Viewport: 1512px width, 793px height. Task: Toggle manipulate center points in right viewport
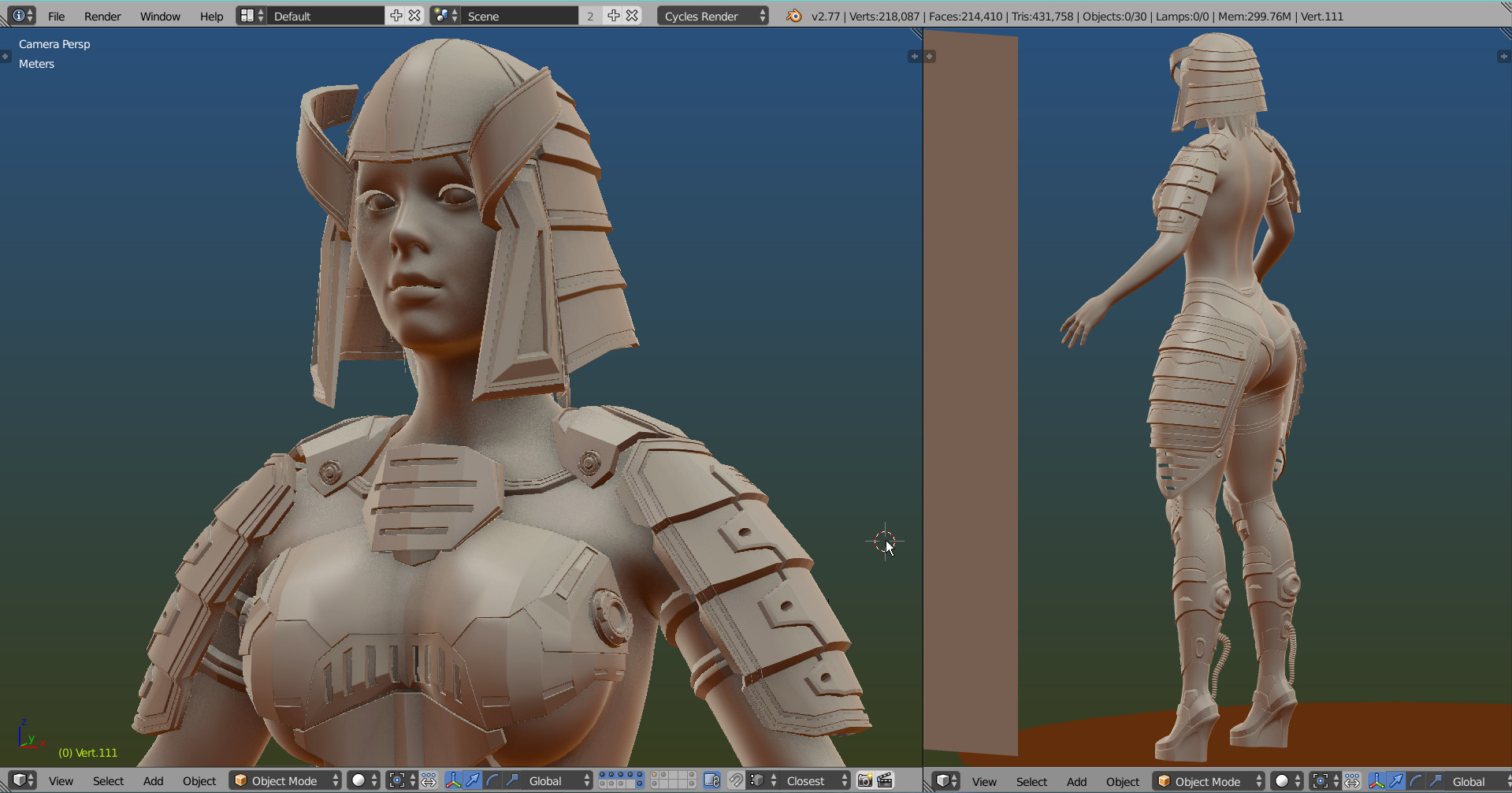pos(1352,781)
